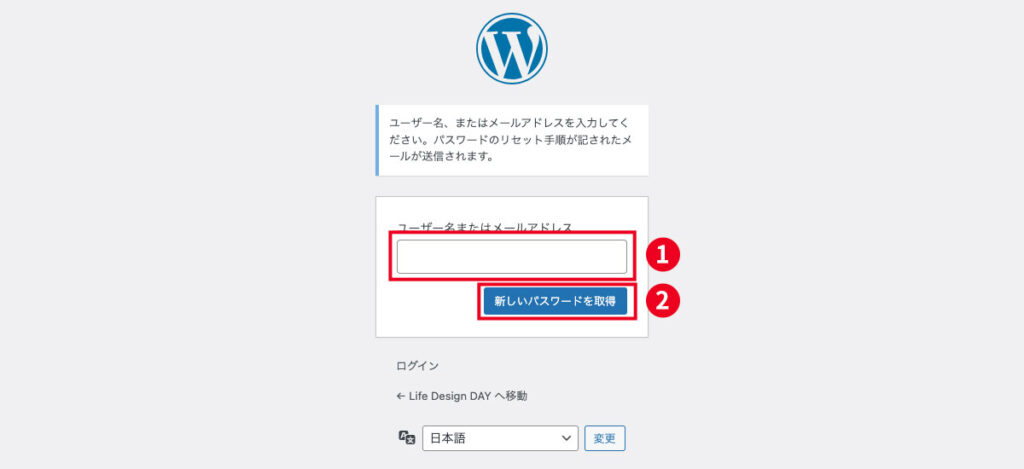Click the left arrow before Life Design DAY
1024x469 pixels.
(401, 396)
